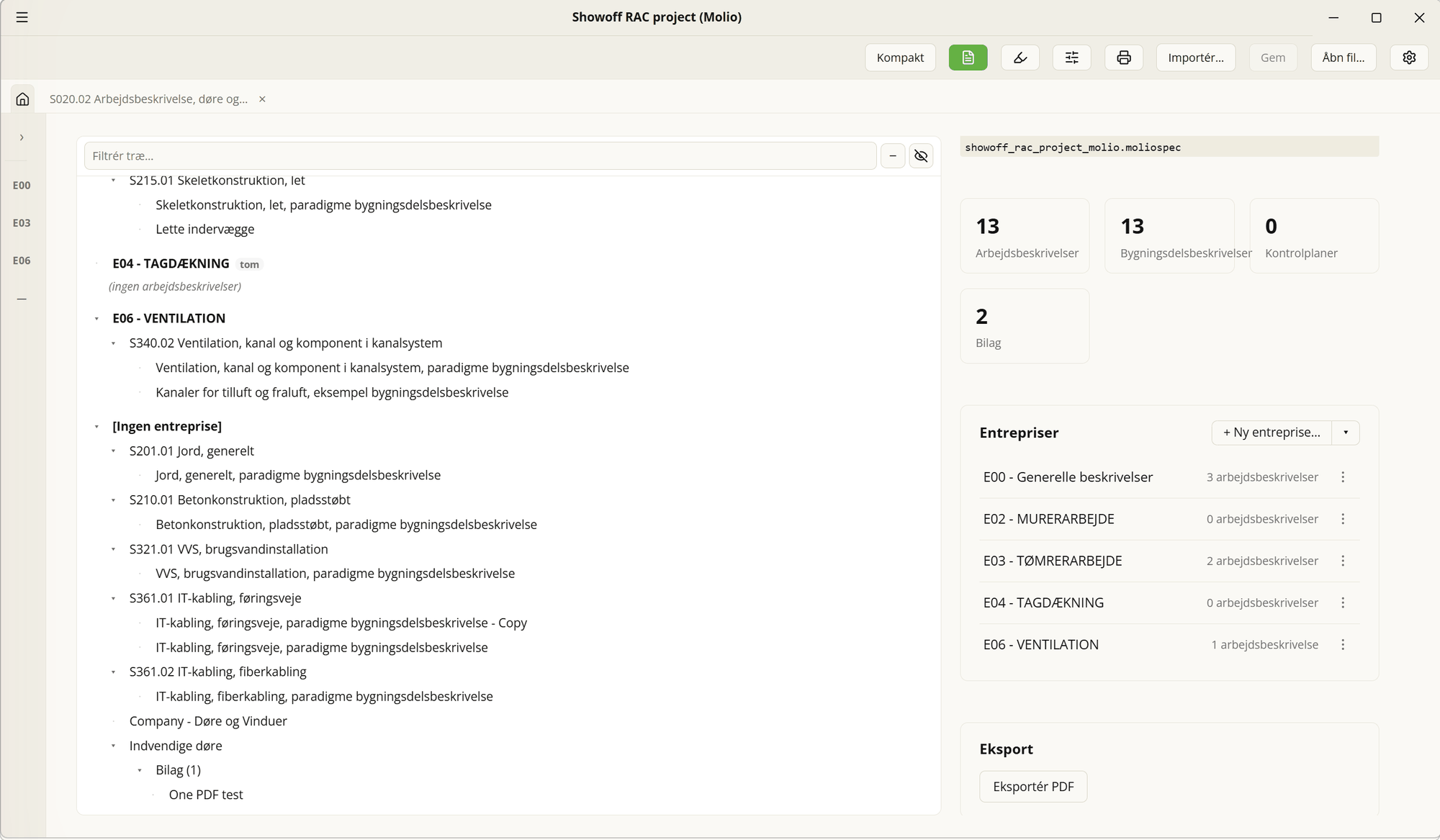Click + Ny entreprise... button
Image resolution: width=1440 pixels, height=840 pixels.
click(x=1272, y=433)
